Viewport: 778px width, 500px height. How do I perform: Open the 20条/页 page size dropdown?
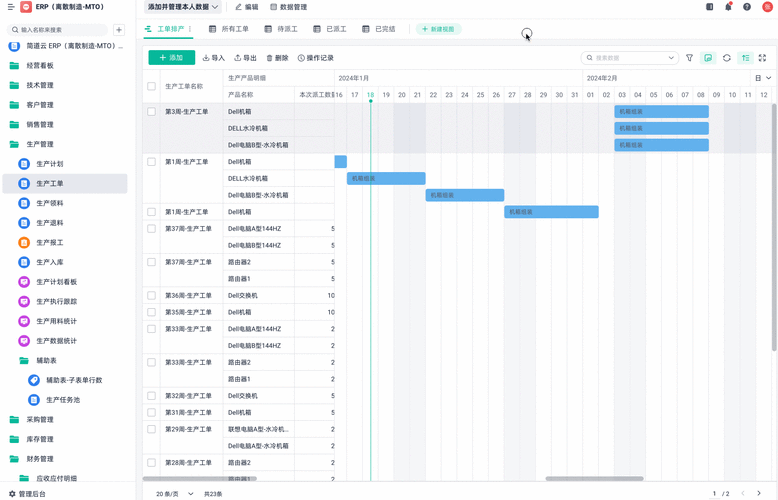tap(175, 494)
